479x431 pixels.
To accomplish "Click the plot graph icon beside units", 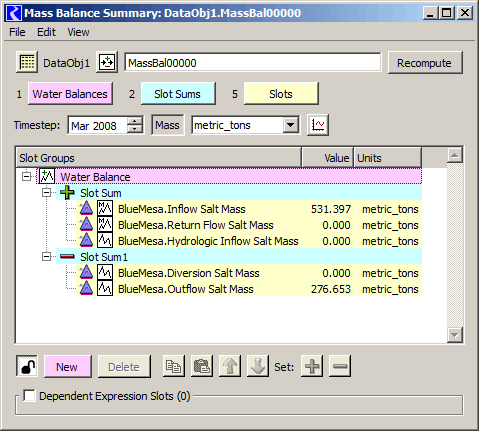I will pyautogui.click(x=318, y=125).
